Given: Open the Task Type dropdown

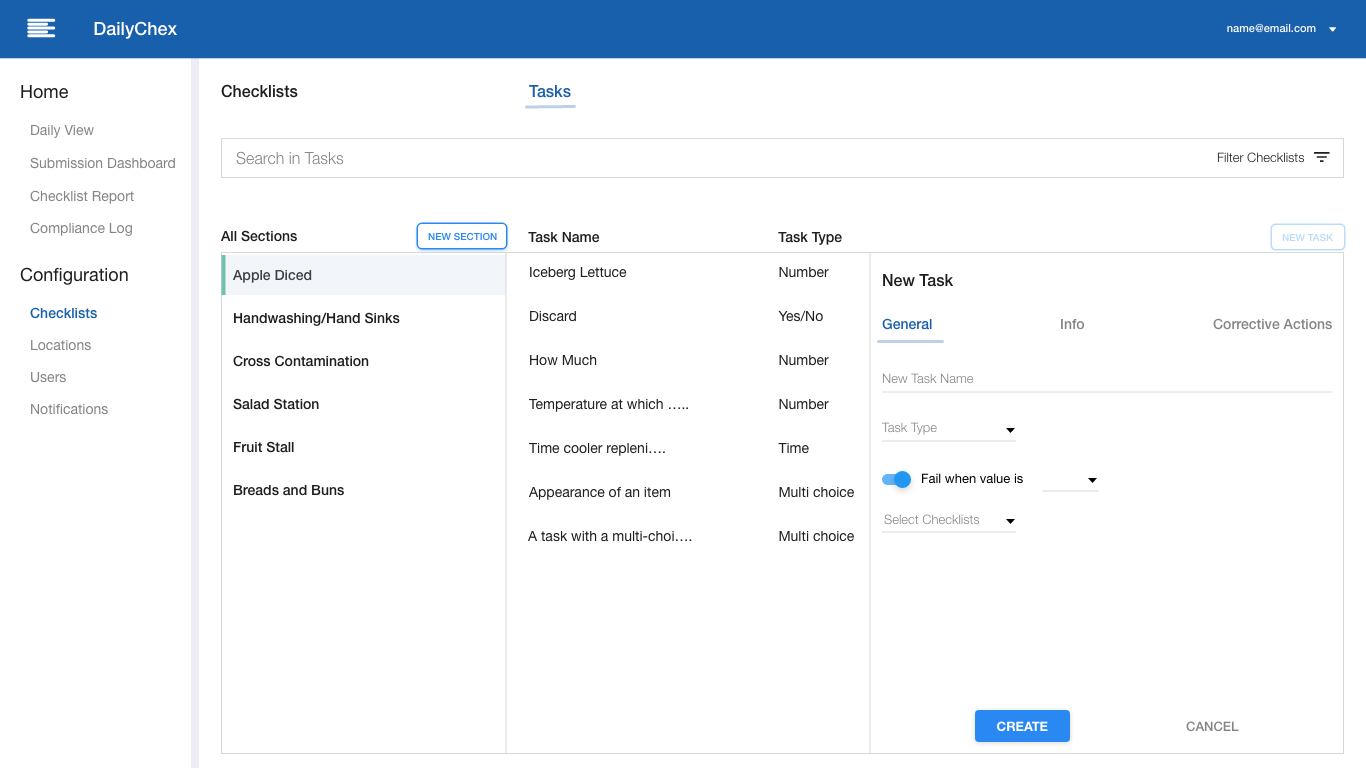Looking at the screenshot, I should [x=949, y=428].
